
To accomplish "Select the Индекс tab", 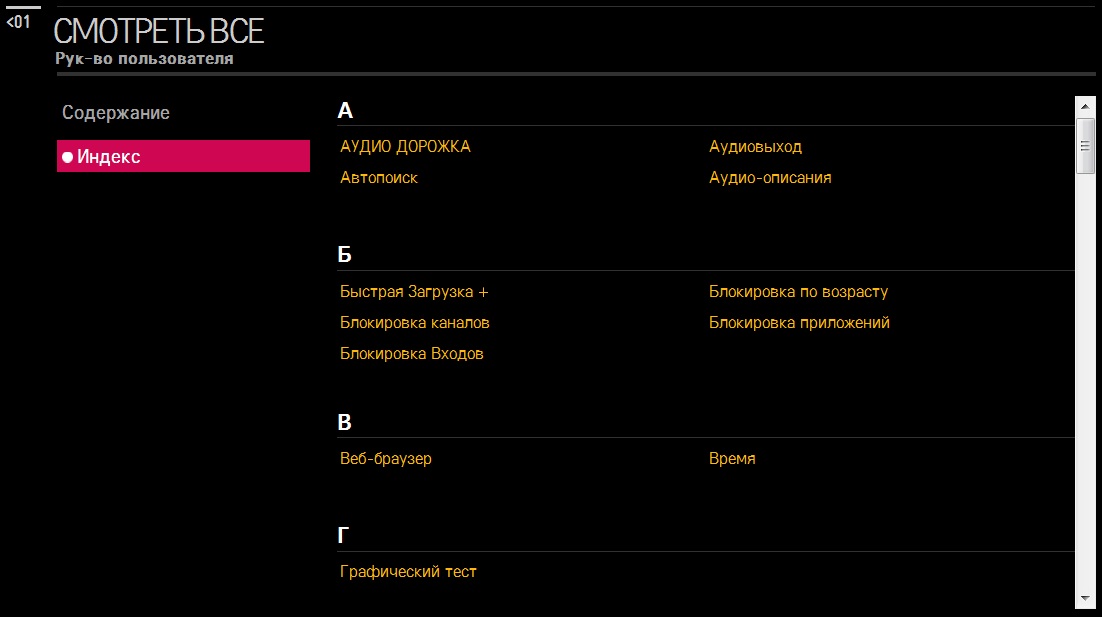I will pyautogui.click(x=183, y=156).
